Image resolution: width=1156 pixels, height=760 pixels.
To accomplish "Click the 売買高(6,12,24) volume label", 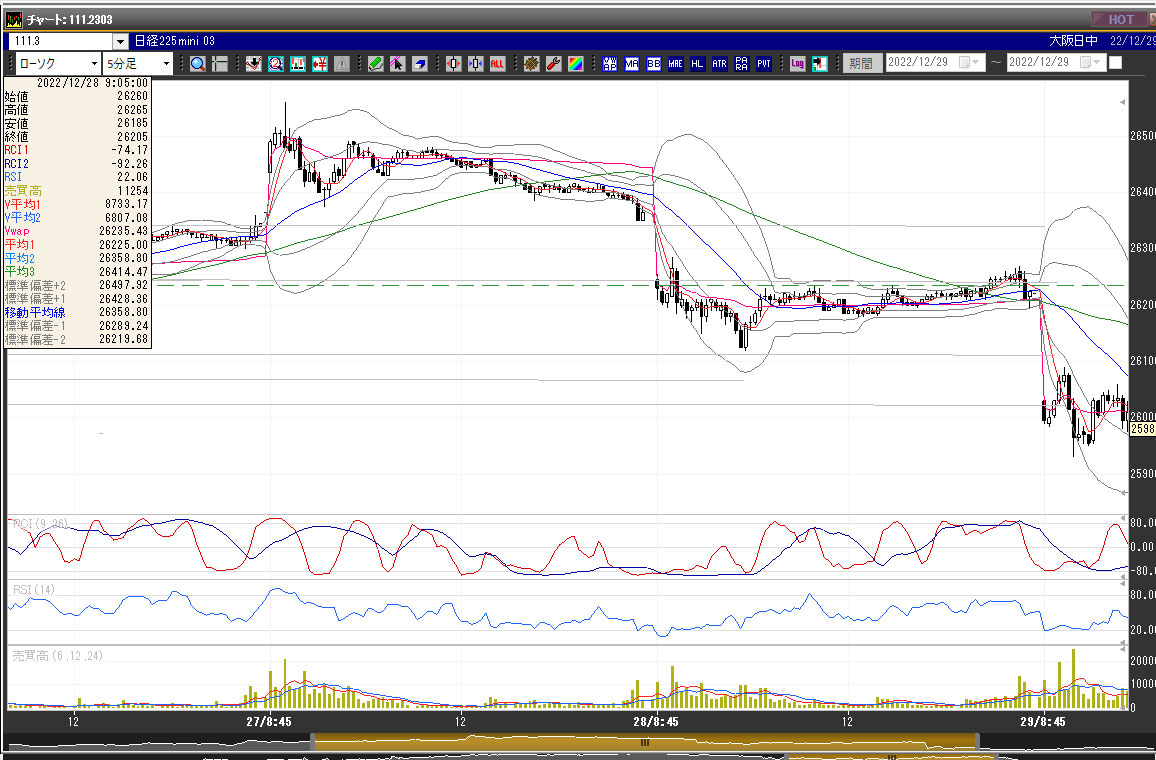I will 58,655.
